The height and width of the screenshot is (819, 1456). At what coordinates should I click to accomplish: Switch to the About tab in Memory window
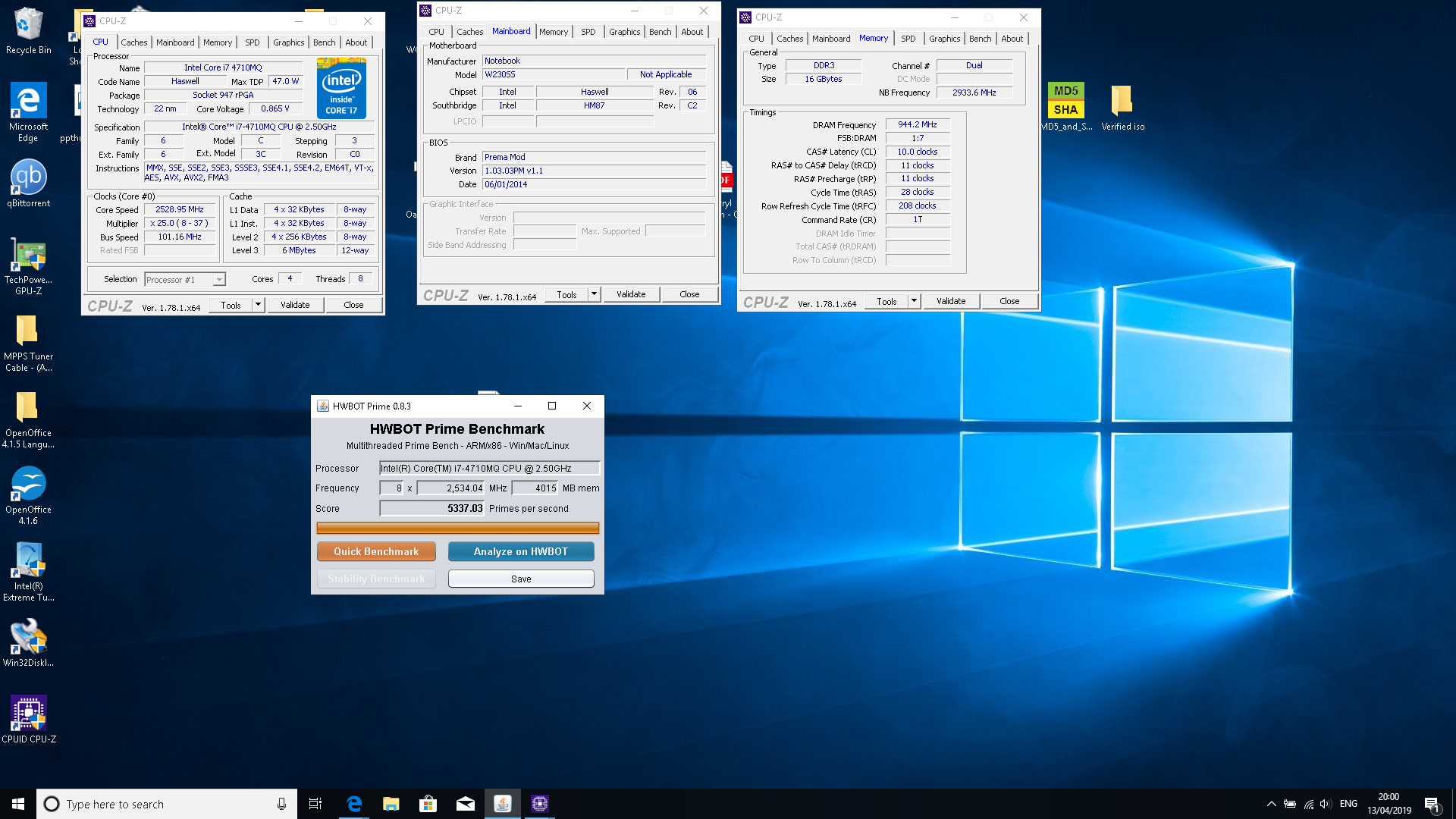coord(1012,39)
